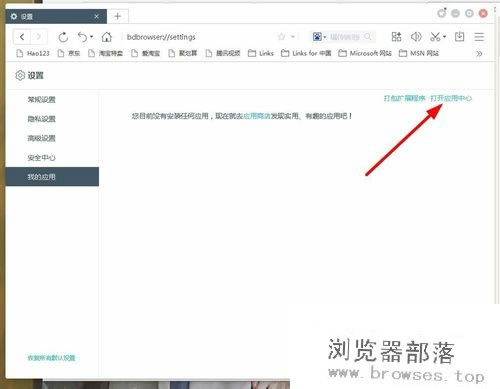Open the MSN 网站 bookmark folder
The image size is (500, 389).
pyautogui.click(x=419, y=53)
